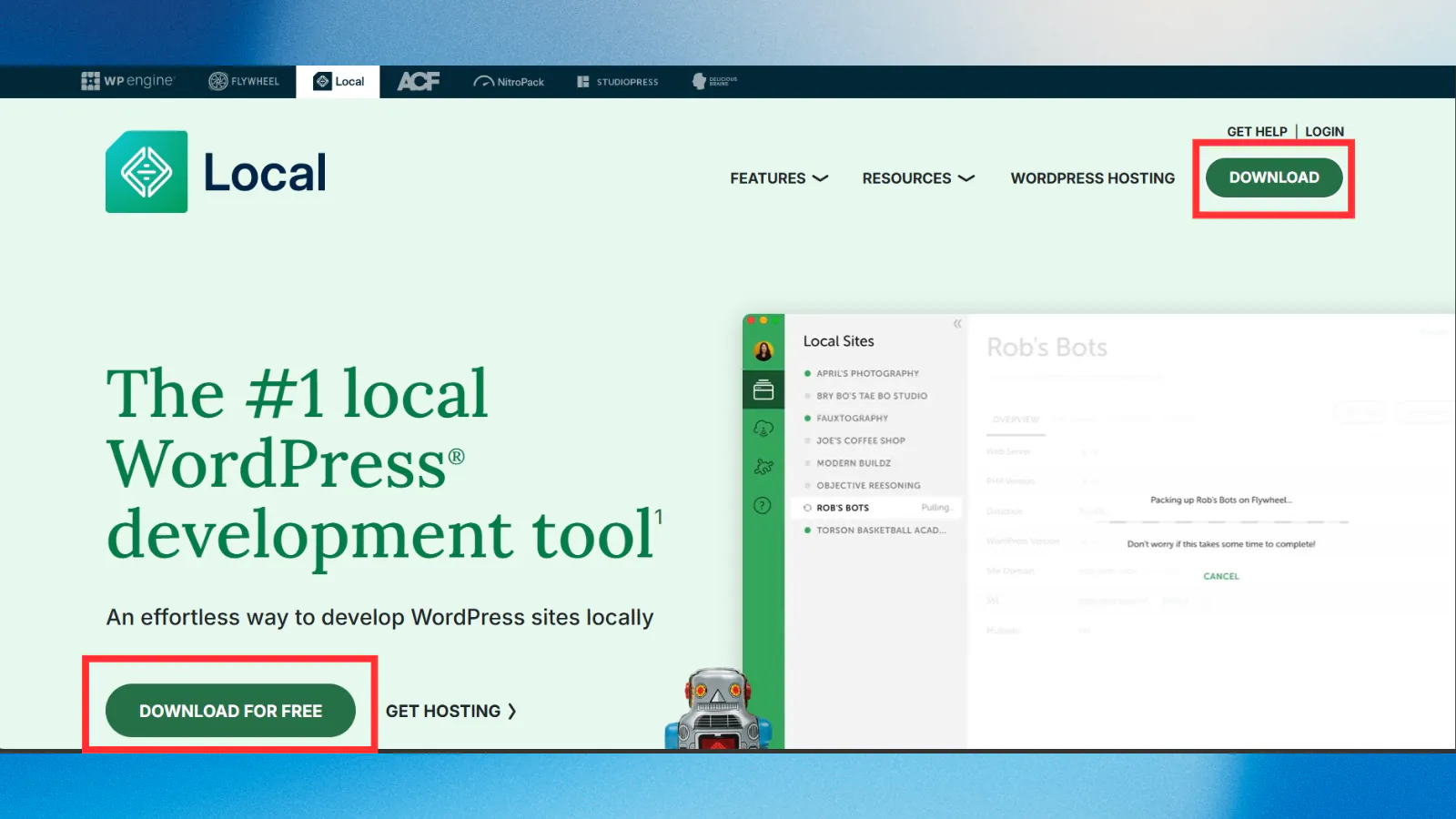
Task: Click the packing progress bar
Action: point(1221,521)
